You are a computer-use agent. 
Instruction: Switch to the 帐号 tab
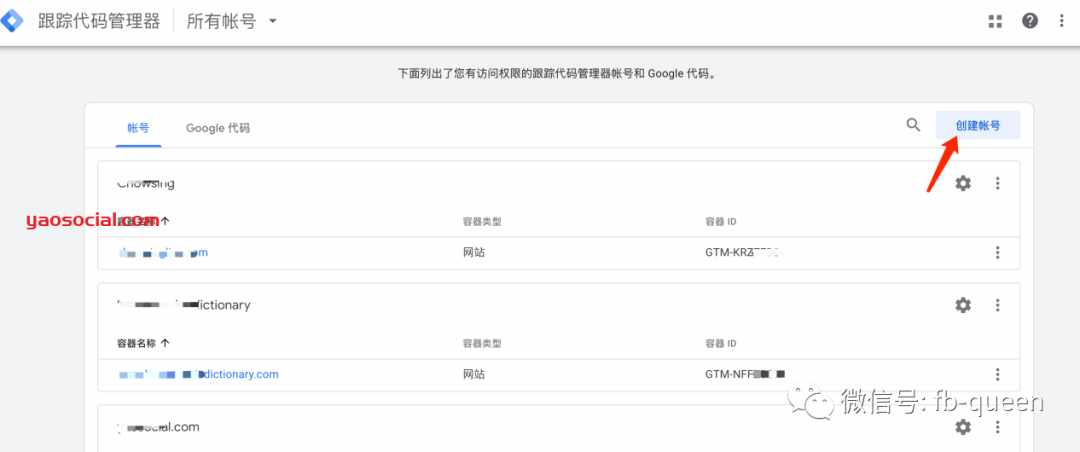pyautogui.click(x=138, y=128)
